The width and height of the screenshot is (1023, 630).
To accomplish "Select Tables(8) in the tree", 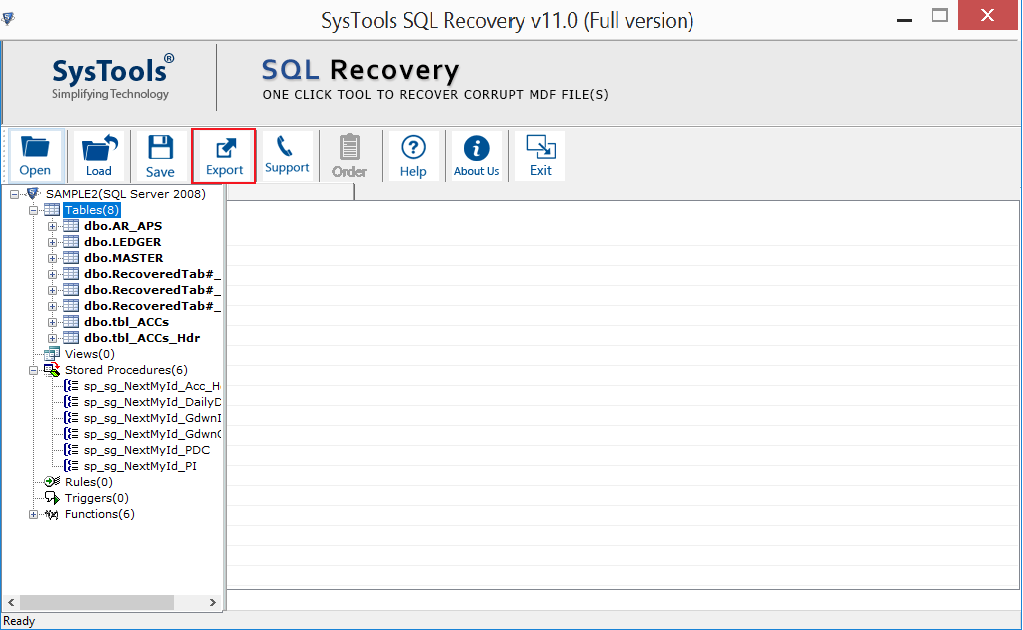I will click(91, 210).
